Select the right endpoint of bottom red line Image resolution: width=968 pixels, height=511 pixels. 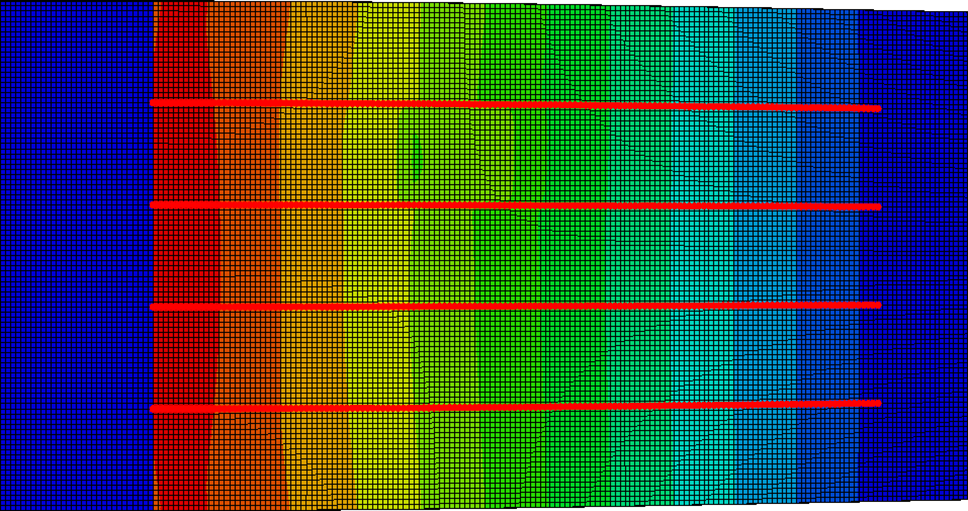tap(877, 403)
